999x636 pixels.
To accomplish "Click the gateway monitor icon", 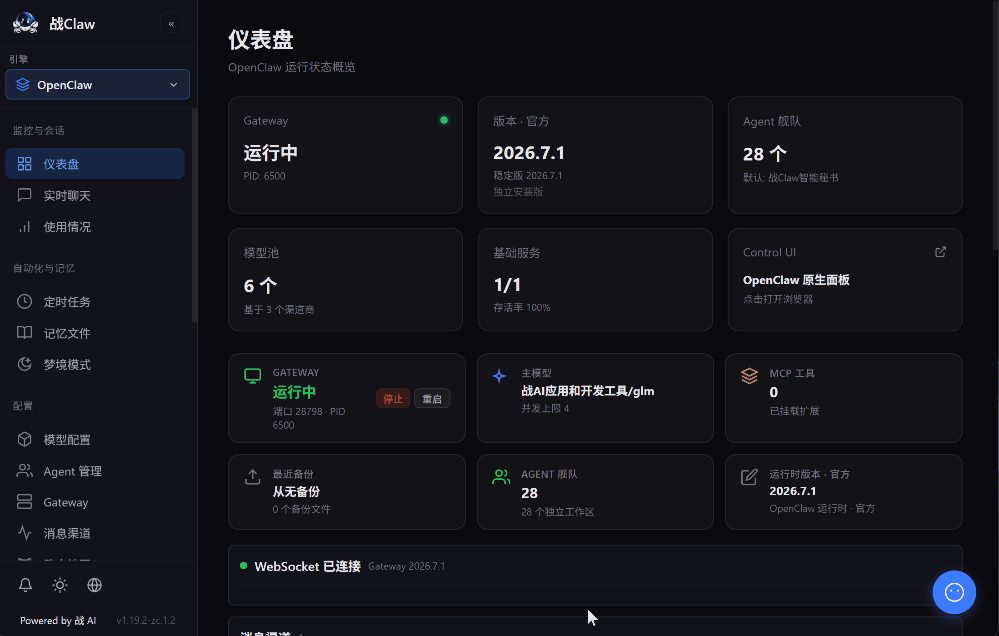I will 252,376.
